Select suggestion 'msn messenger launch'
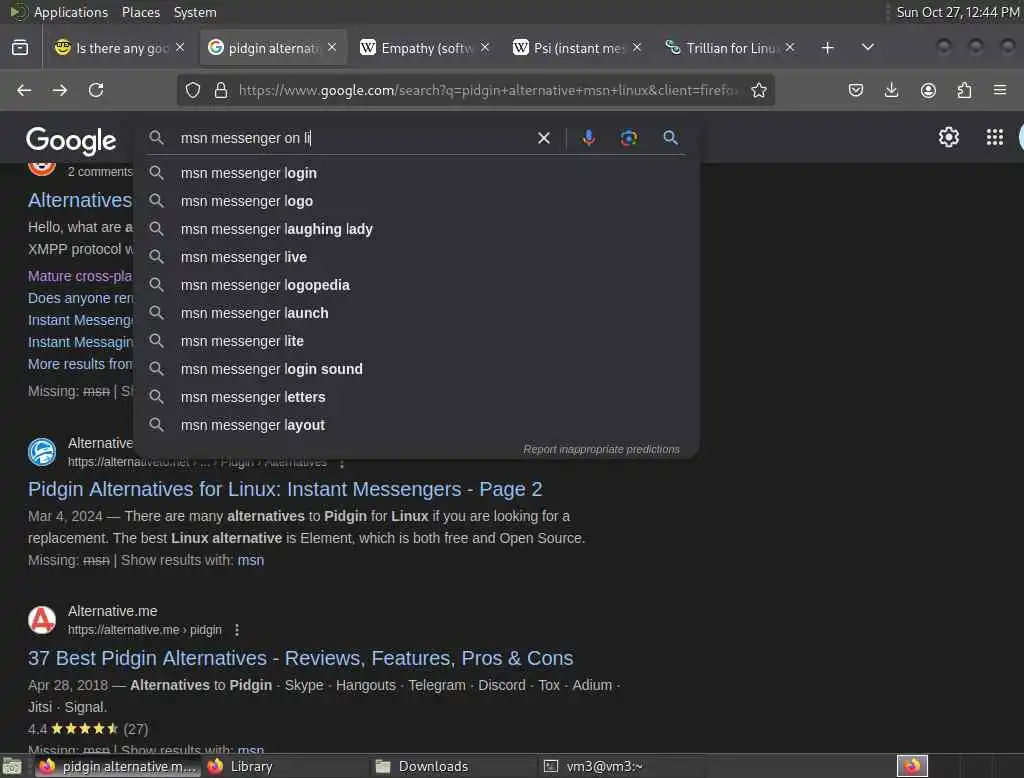1024x778 pixels. (417, 314)
